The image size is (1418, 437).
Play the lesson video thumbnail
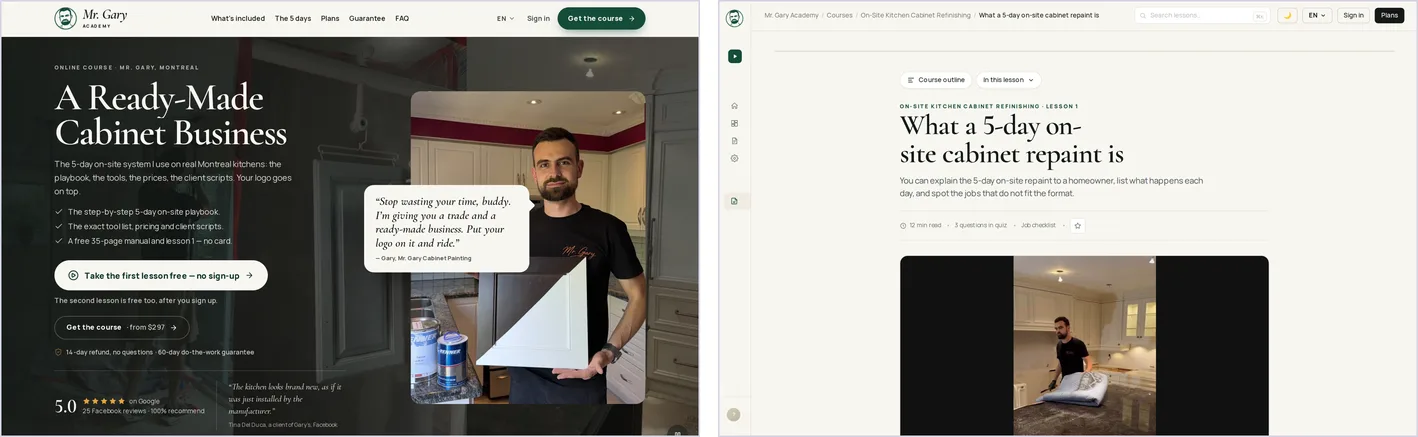point(1084,345)
